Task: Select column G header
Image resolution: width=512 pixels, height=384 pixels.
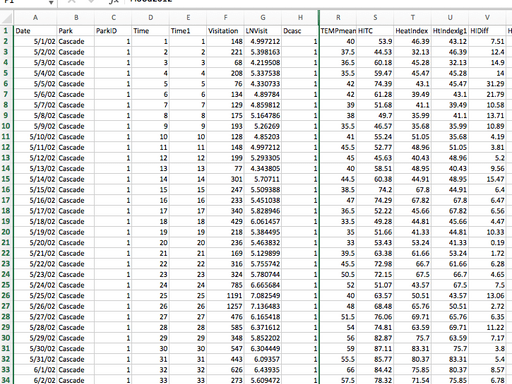Action: (263, 18)
